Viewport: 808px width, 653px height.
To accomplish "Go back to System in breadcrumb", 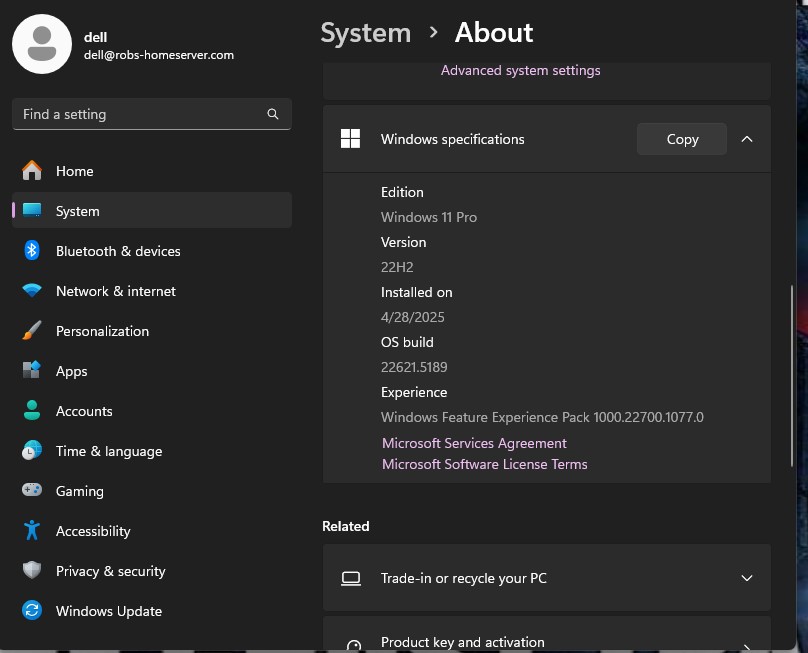I will (x=365, y=33).
